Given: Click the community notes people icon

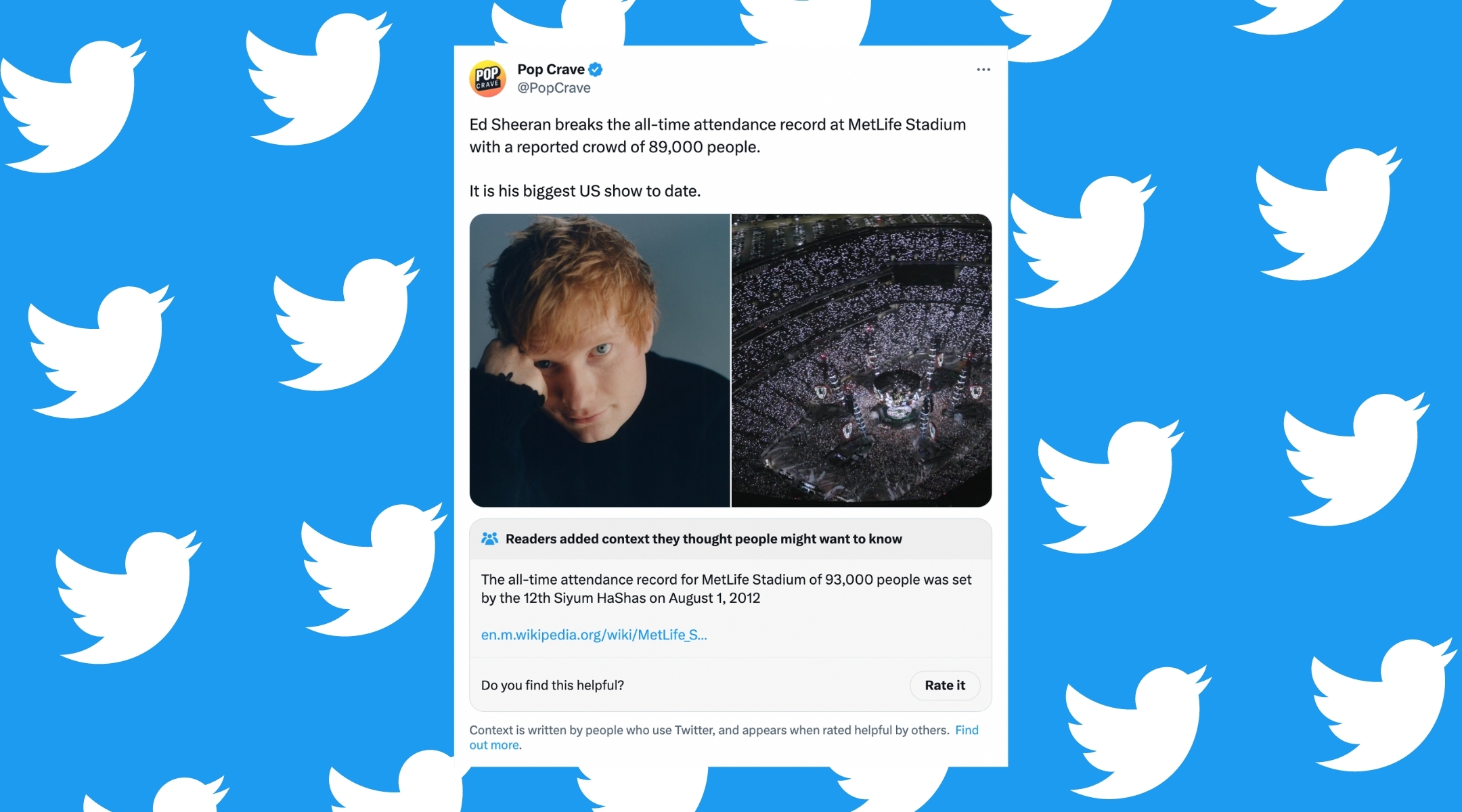Looking at the screenshot, I should pyautogui.click(x=489, y=539).
